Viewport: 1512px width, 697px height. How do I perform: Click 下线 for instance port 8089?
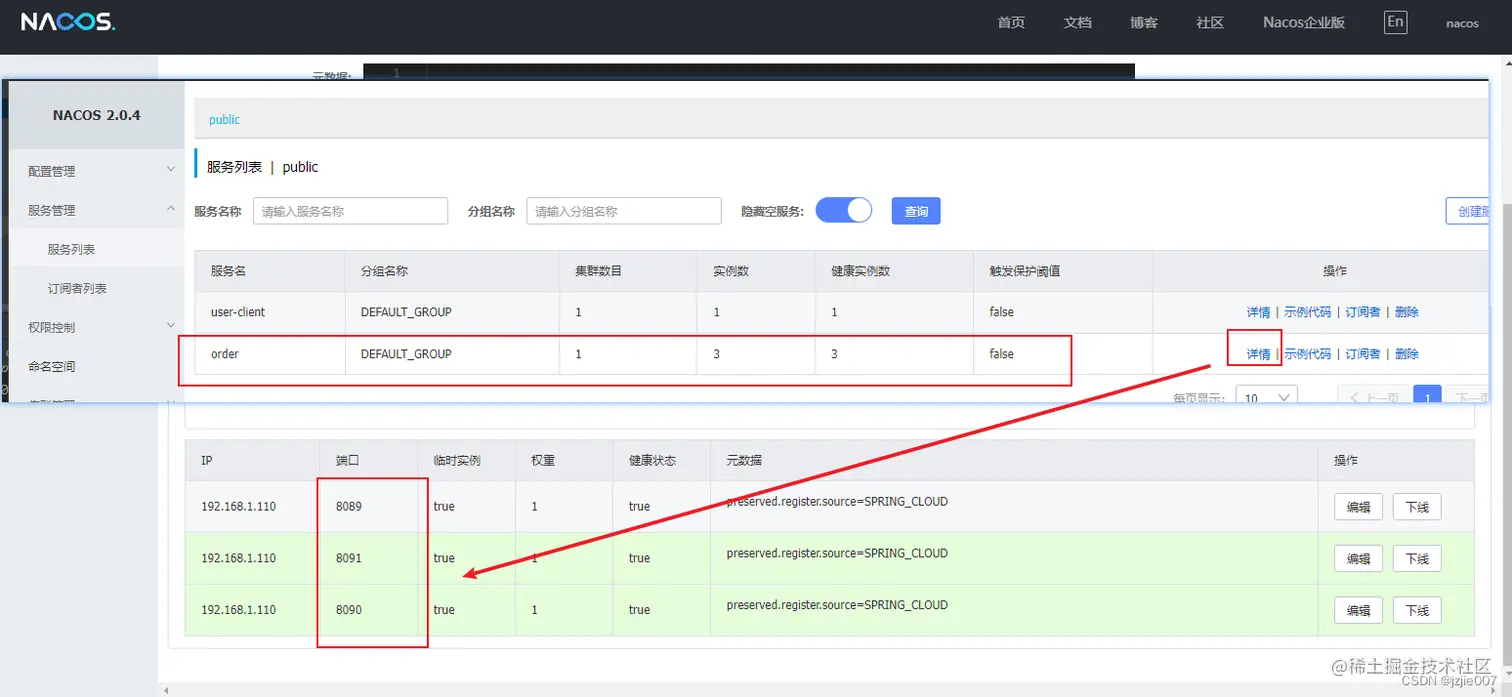point(1417,507)
